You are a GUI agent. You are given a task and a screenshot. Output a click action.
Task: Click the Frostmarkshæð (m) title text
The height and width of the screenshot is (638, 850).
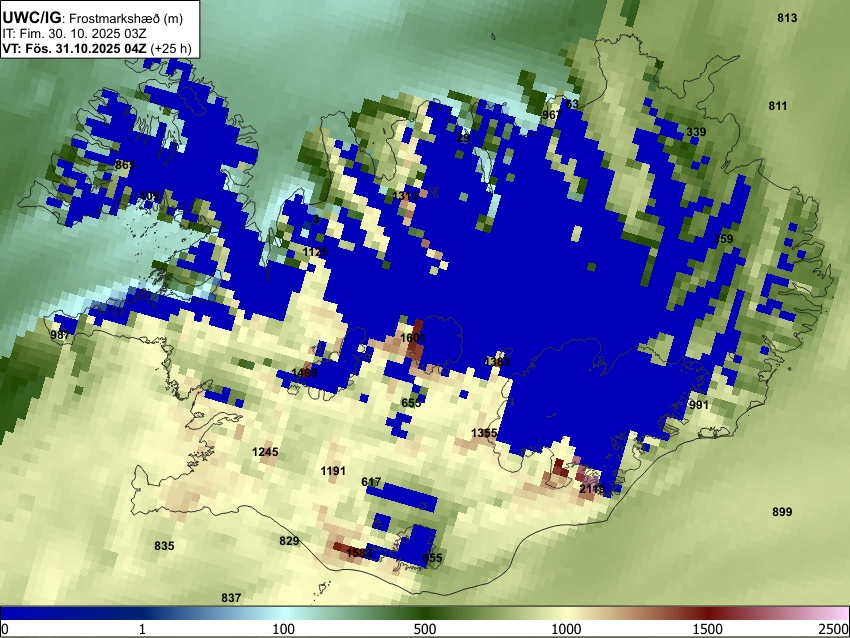coord(126,18)
